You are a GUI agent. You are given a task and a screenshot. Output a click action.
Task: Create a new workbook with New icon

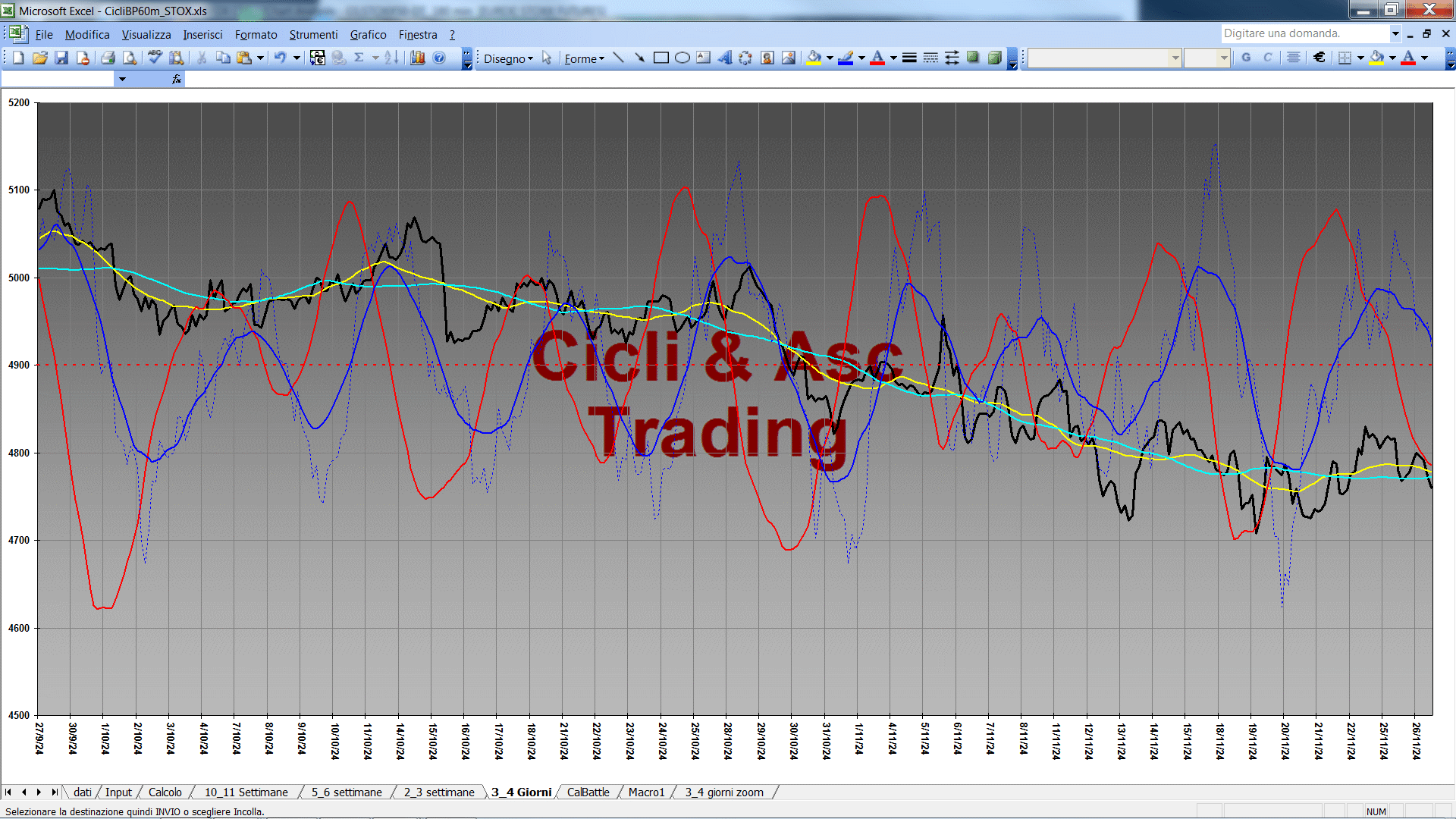(19, 58)
